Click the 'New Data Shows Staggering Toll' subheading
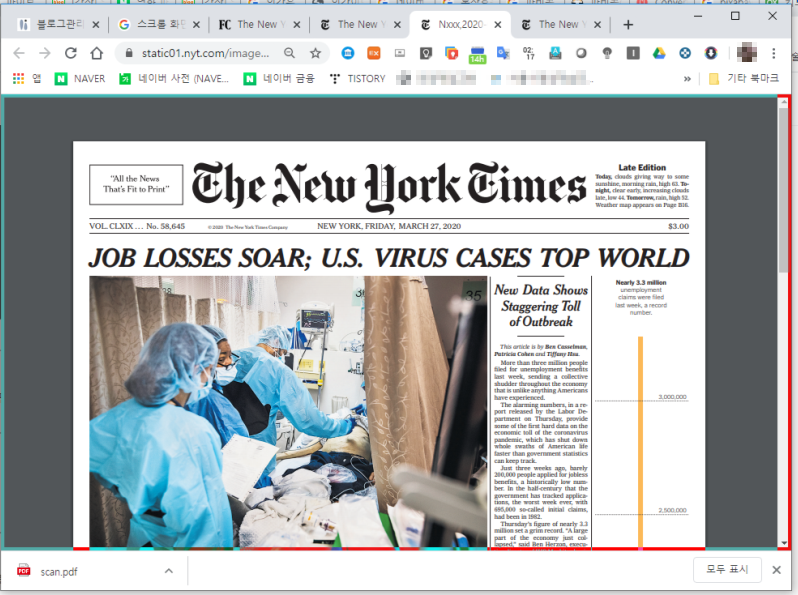798x595 pixels. [x=540, y=305]
